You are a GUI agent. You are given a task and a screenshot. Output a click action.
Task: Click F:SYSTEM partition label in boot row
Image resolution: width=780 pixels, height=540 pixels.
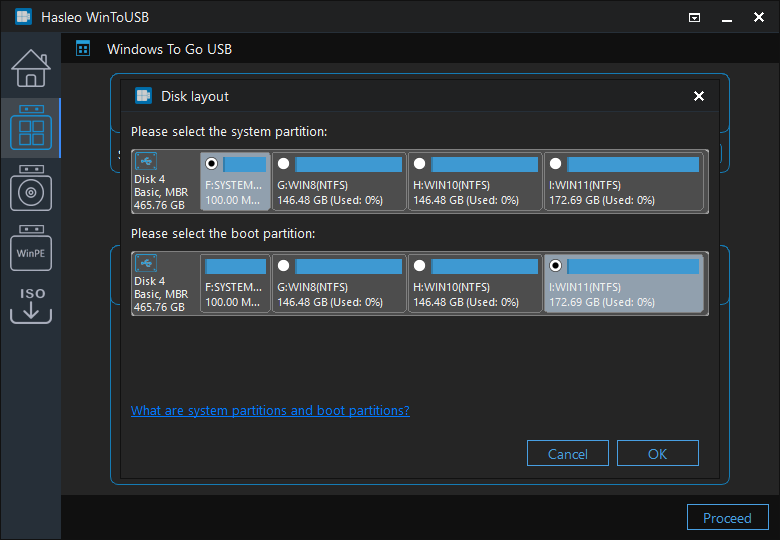tap(233, 287)
